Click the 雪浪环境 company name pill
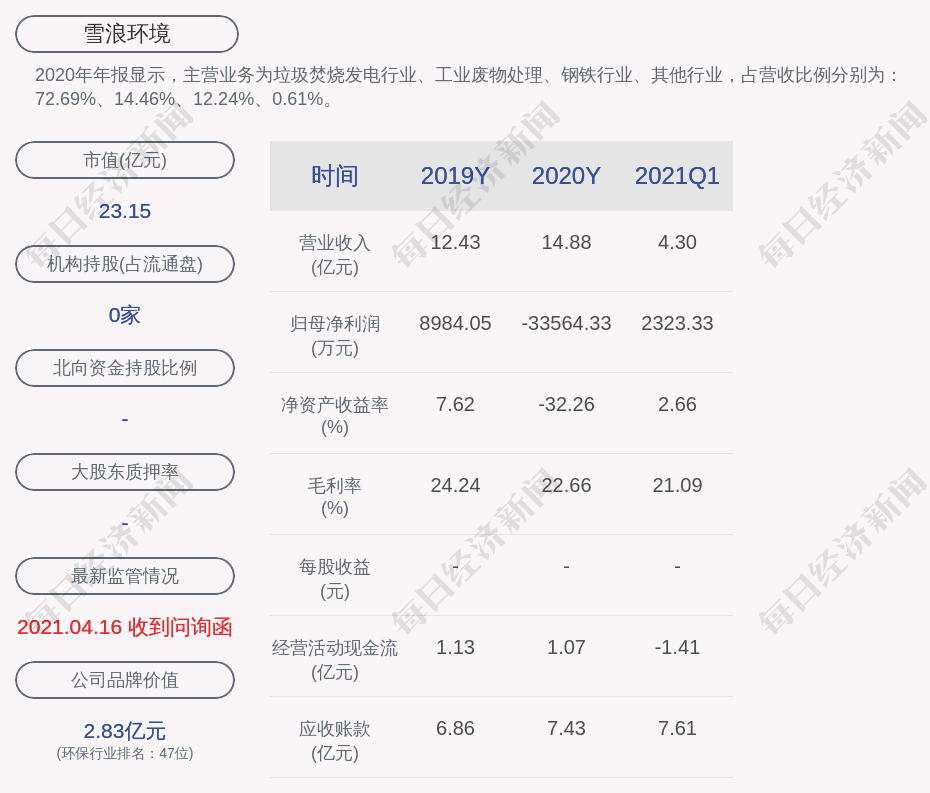Screen dimensions: 930x793 [127, 34]
